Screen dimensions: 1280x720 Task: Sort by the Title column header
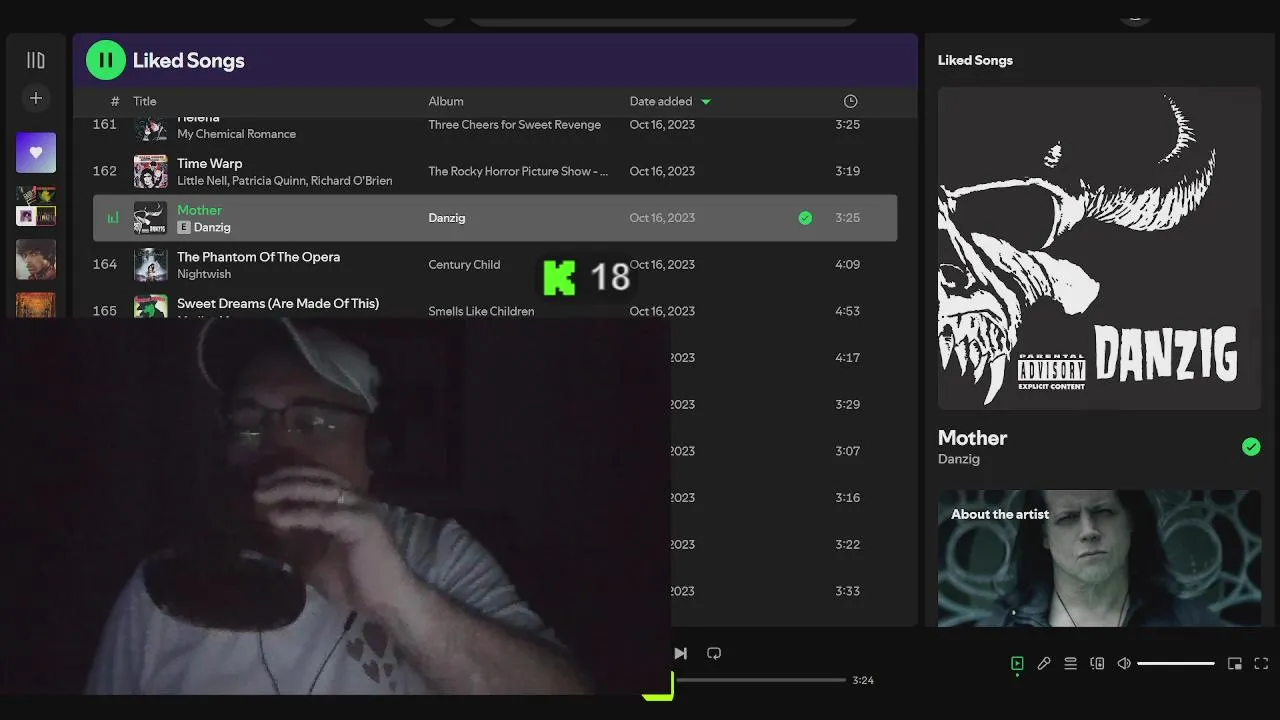[x=145, y=101]
